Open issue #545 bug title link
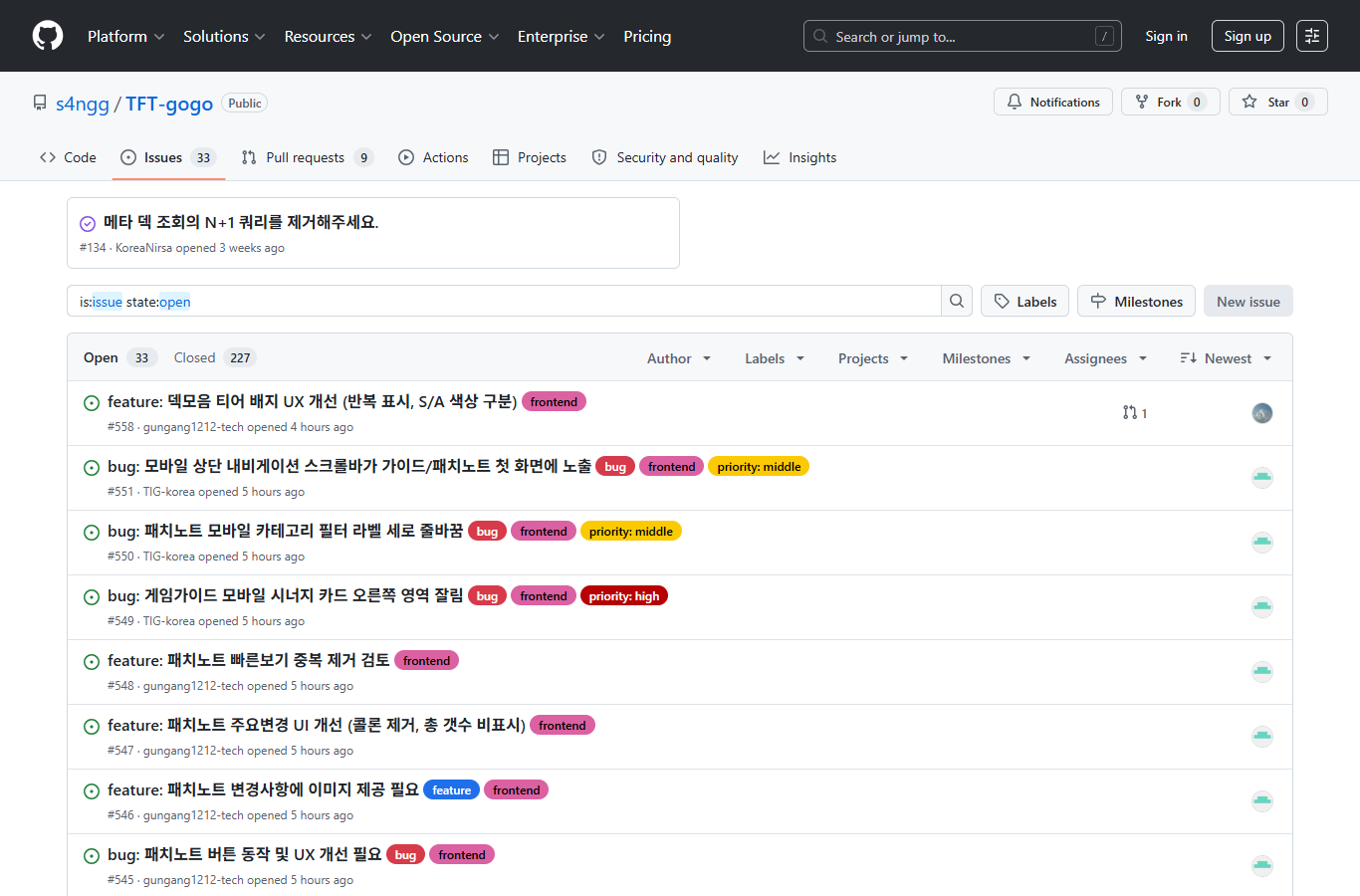Screen dimensions: 1360x896 [x=245, y=854]
